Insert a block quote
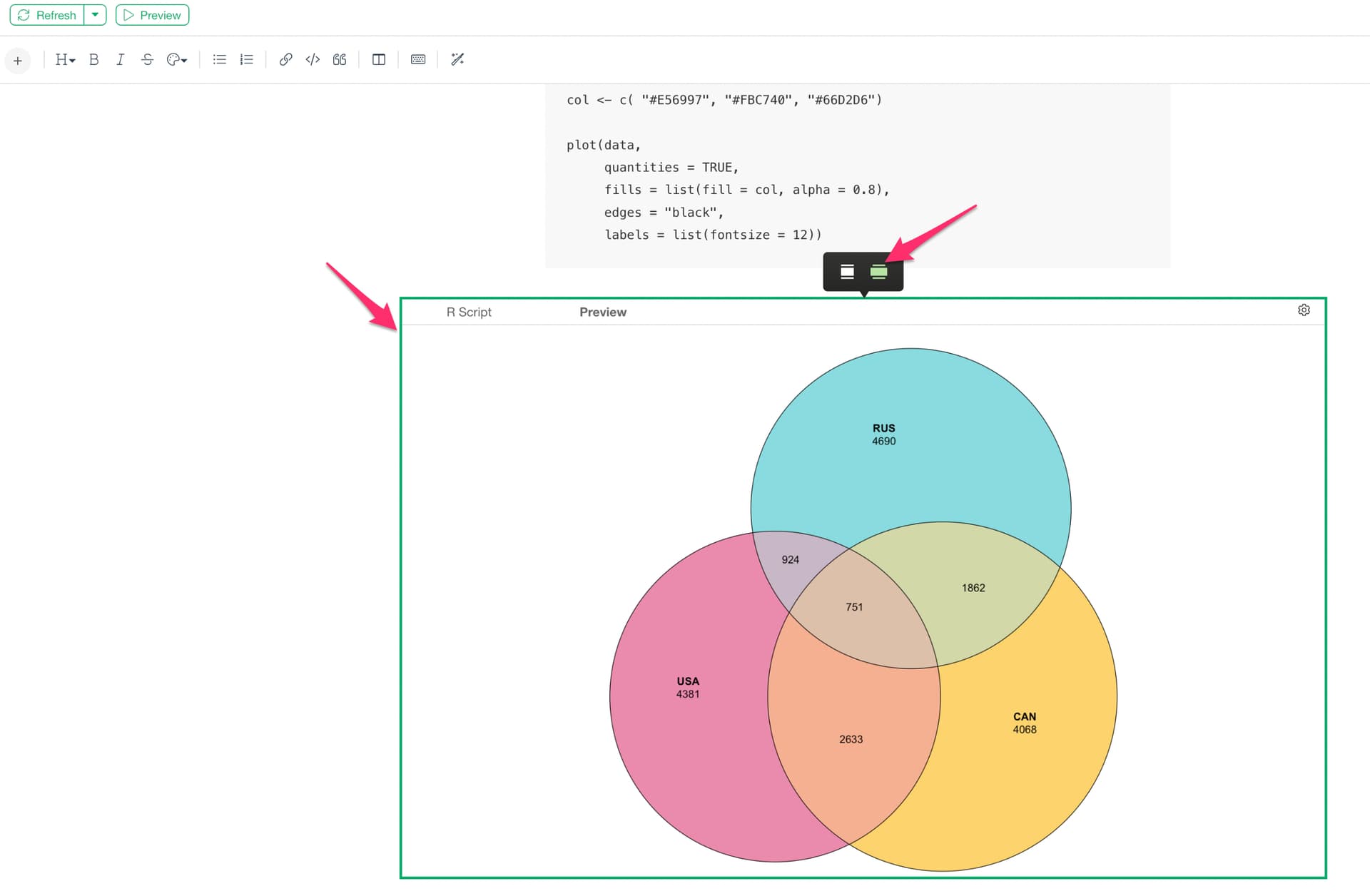The width and height of the screenshot is (1370, 896). pos(340,60)
